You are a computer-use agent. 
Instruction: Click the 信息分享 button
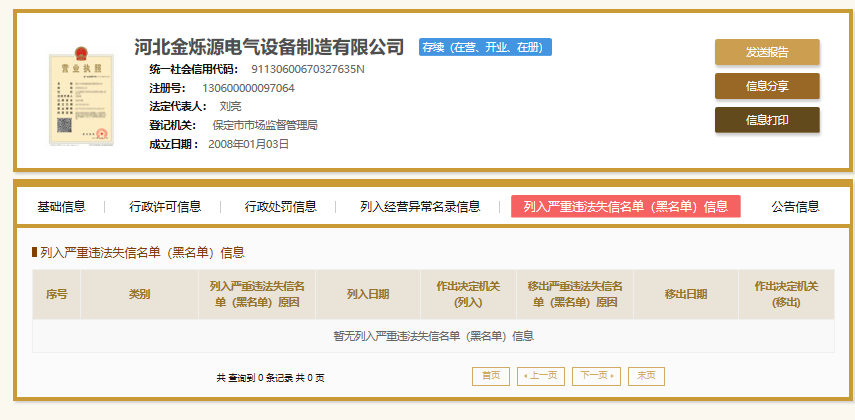point(767,86)
